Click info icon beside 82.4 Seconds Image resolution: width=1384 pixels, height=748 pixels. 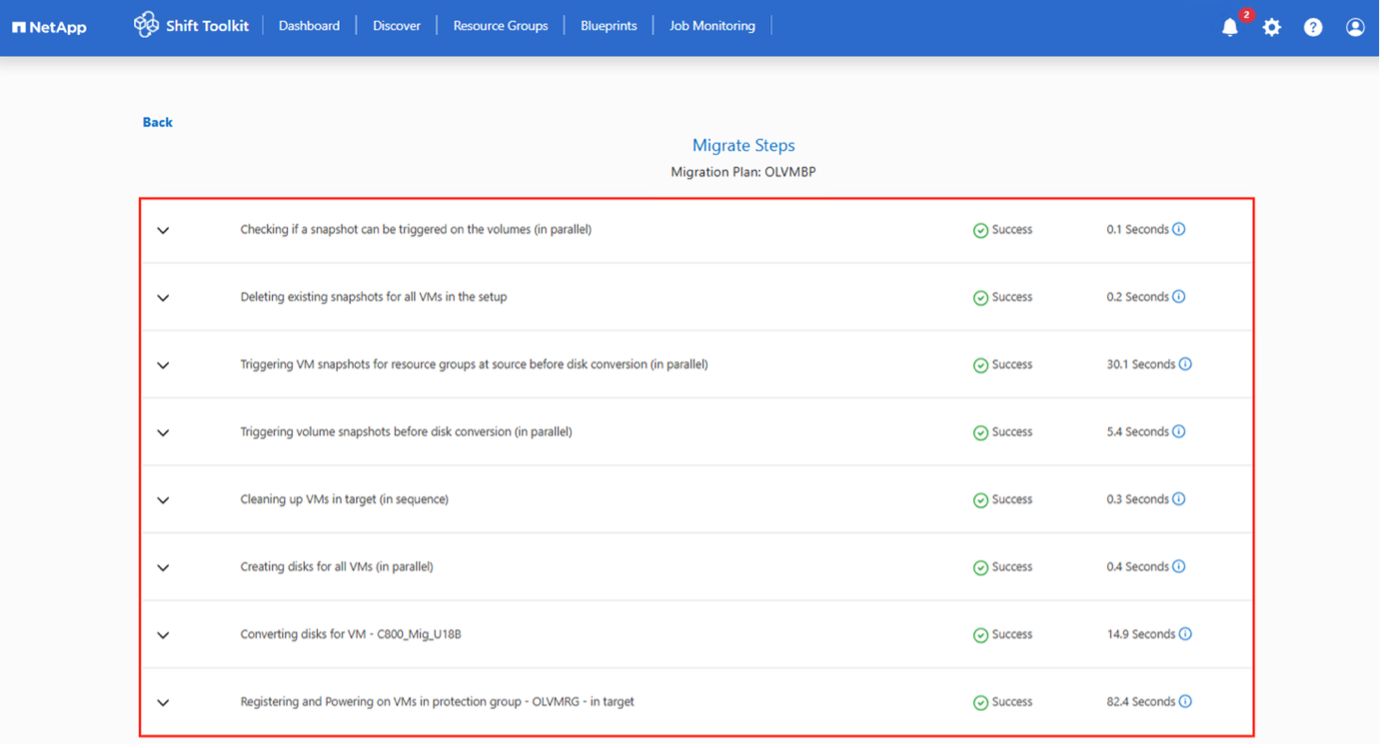click(x=1185, y=701)
